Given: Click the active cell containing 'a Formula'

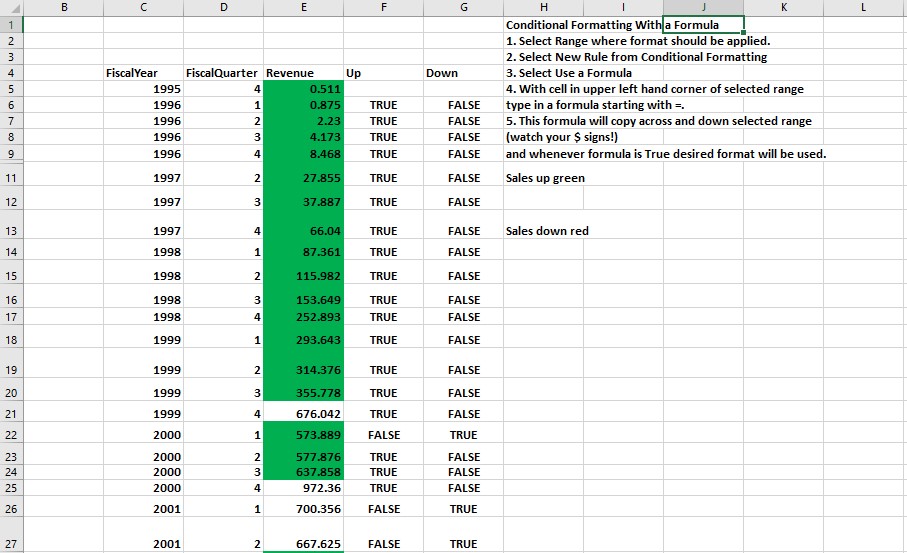Looking at the screenshot, I should click(702, 24).
